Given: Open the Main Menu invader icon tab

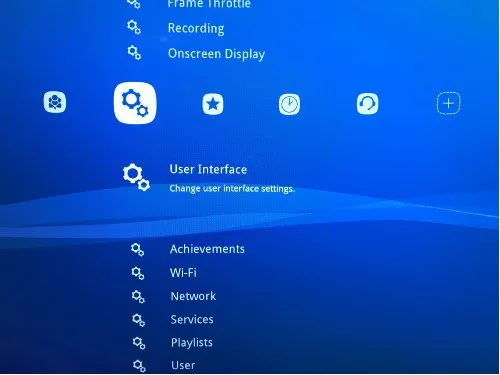Looking at the screenshot, I should pos(55,102).
